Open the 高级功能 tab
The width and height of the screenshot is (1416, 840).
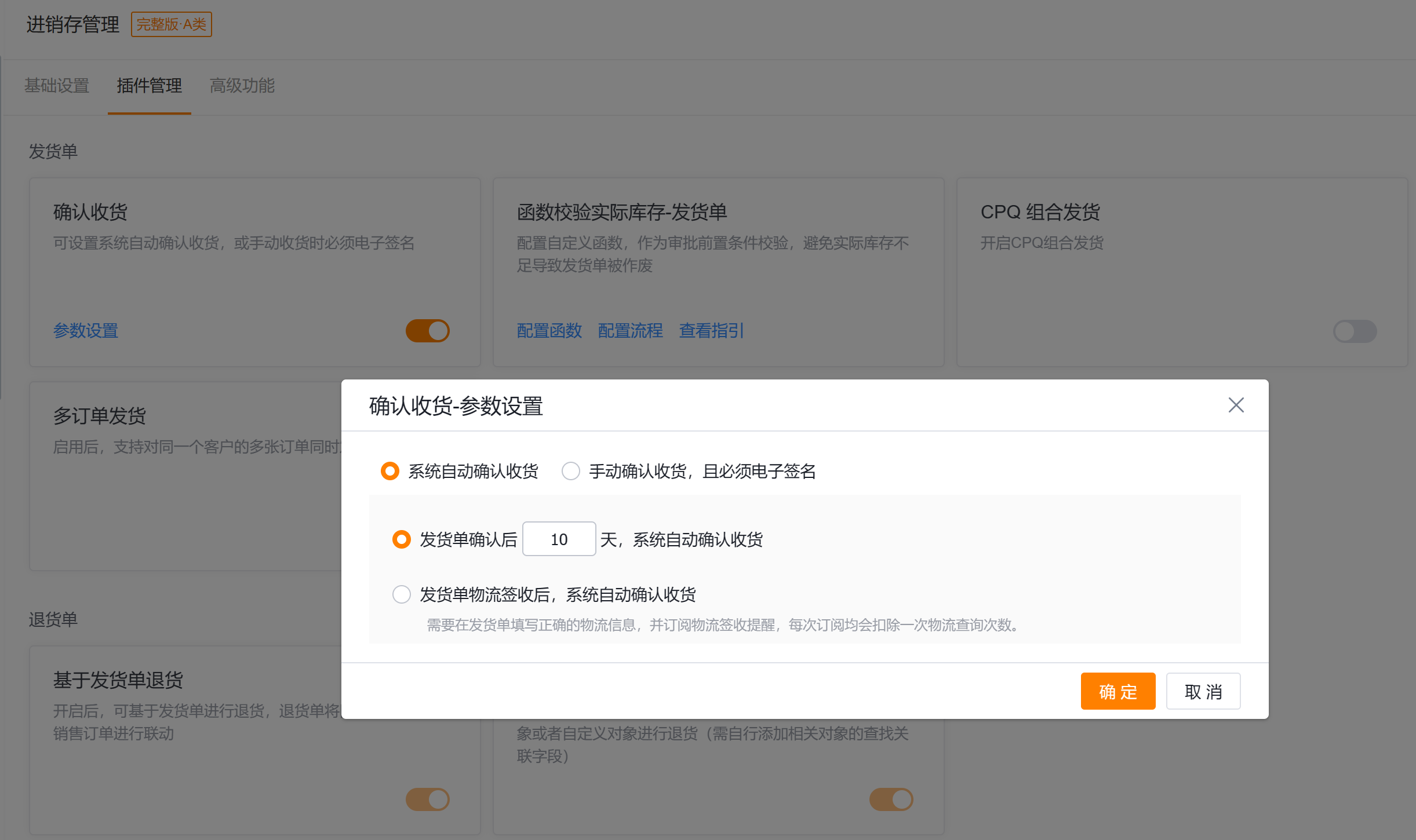click(242, 86)
